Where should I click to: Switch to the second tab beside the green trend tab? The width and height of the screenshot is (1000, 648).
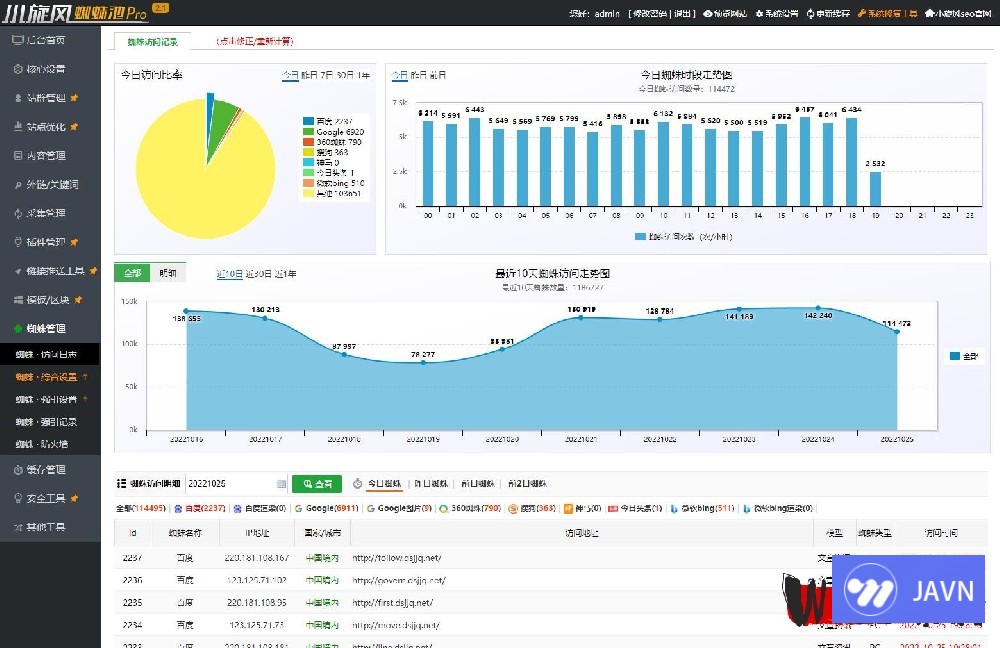[167, 273]
